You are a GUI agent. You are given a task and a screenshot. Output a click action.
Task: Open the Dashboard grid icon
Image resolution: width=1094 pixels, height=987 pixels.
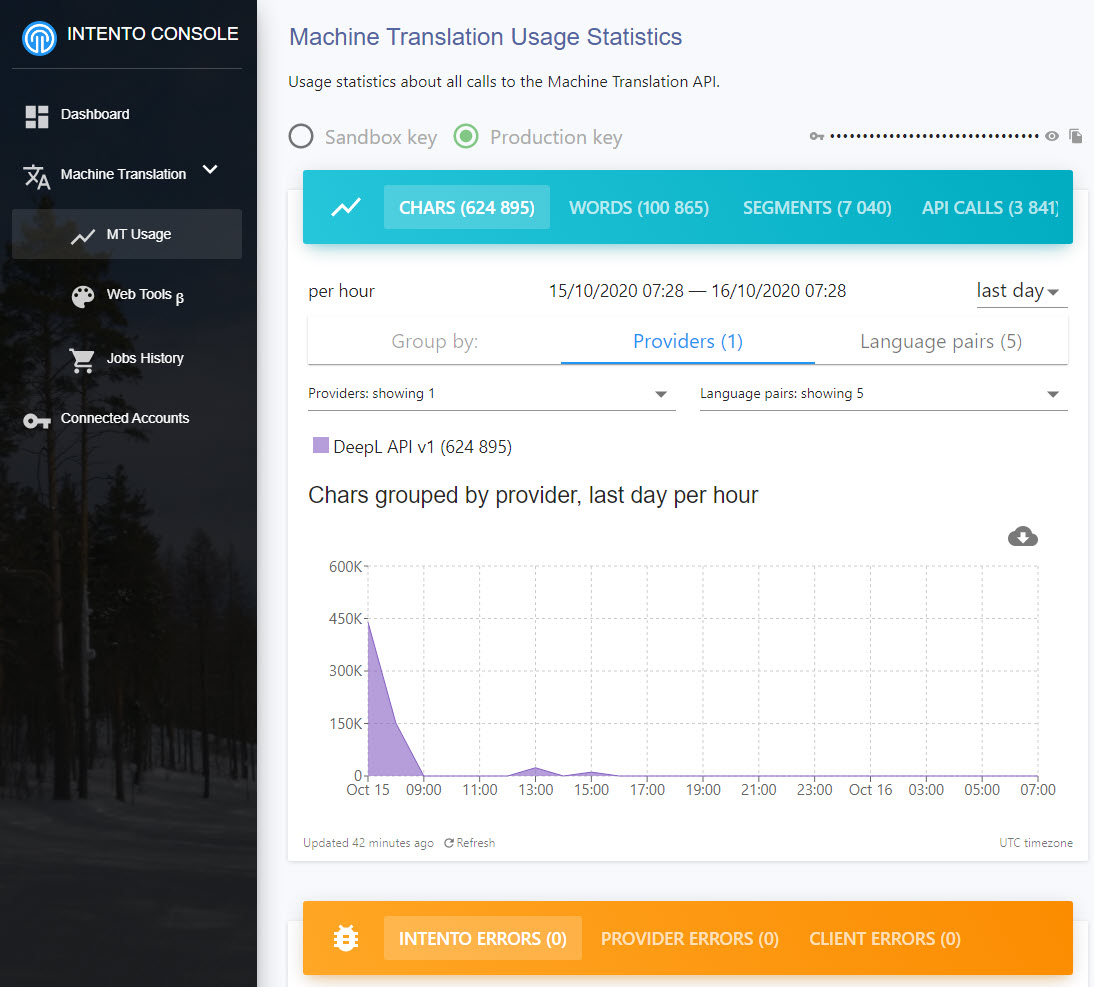point(37,116)
